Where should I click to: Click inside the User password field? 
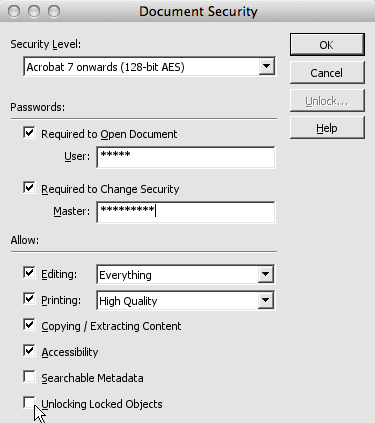186,157
